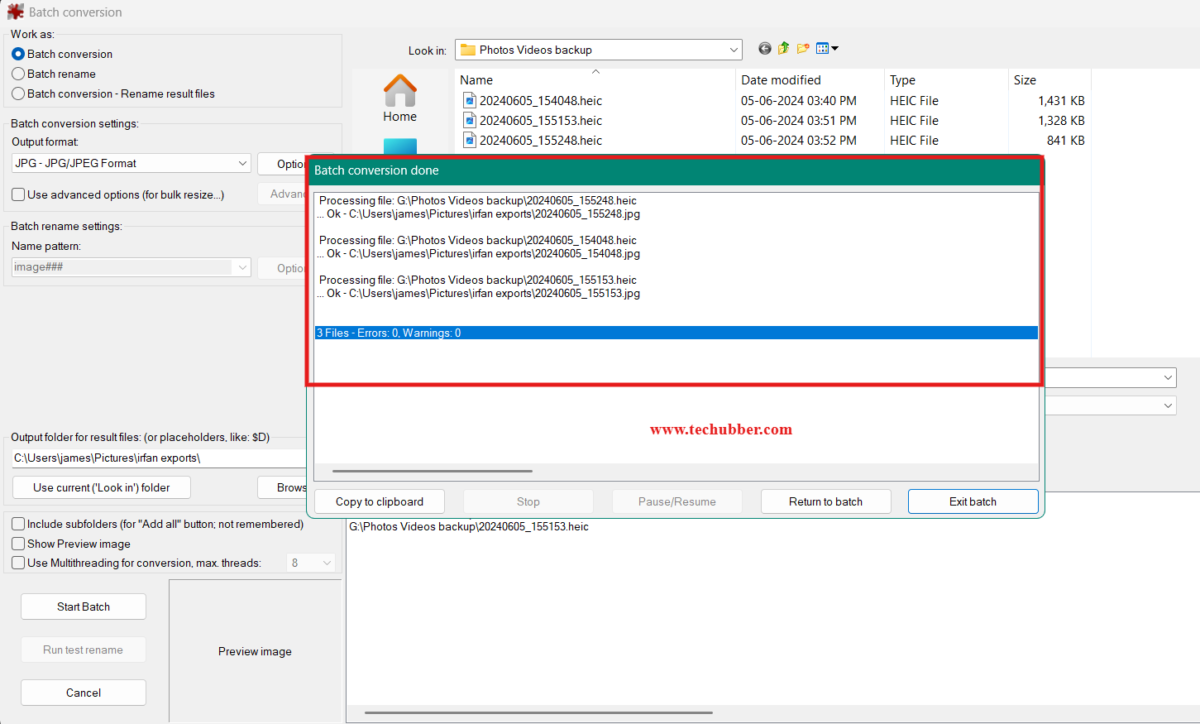The image size is (1200, 724).
Task: Click the Pause/Resume button
Action: [x=677, y=501]
